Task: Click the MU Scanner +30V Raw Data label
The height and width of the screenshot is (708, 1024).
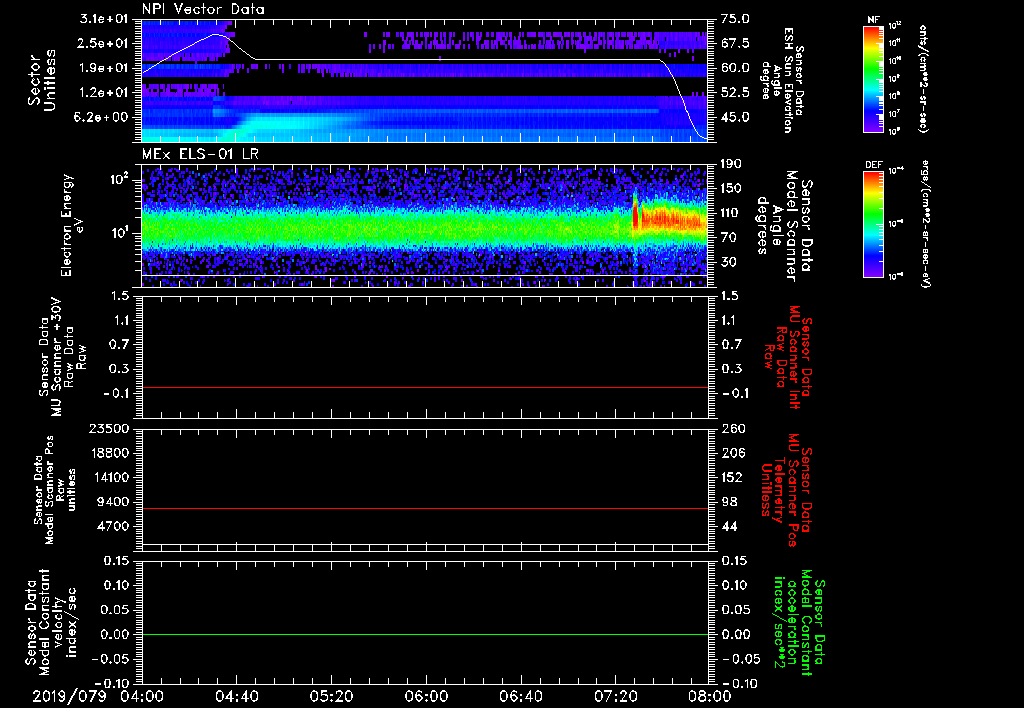Action: 62,357
